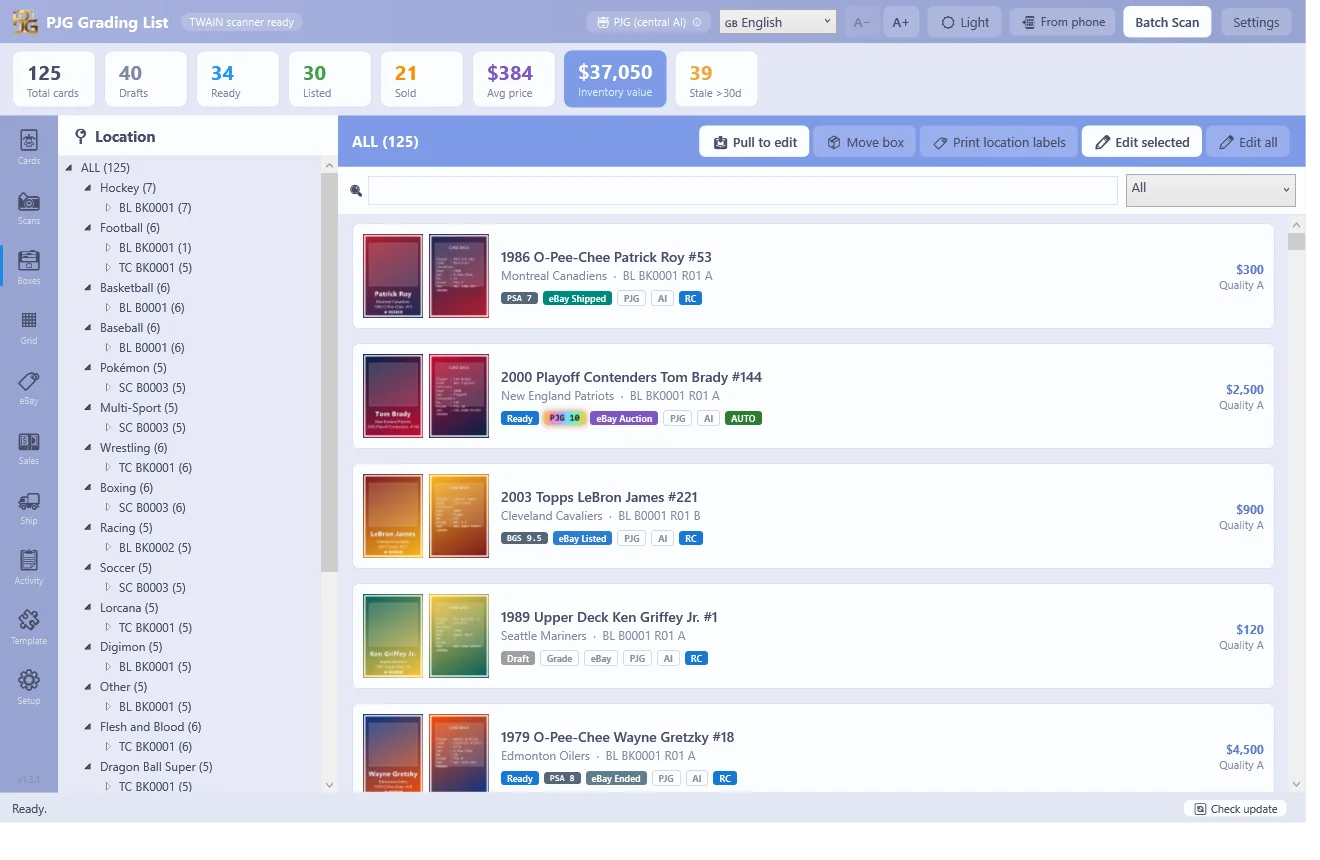
Task: Expand TC BK0001 (5) under Football
Action: coord(108,268)
